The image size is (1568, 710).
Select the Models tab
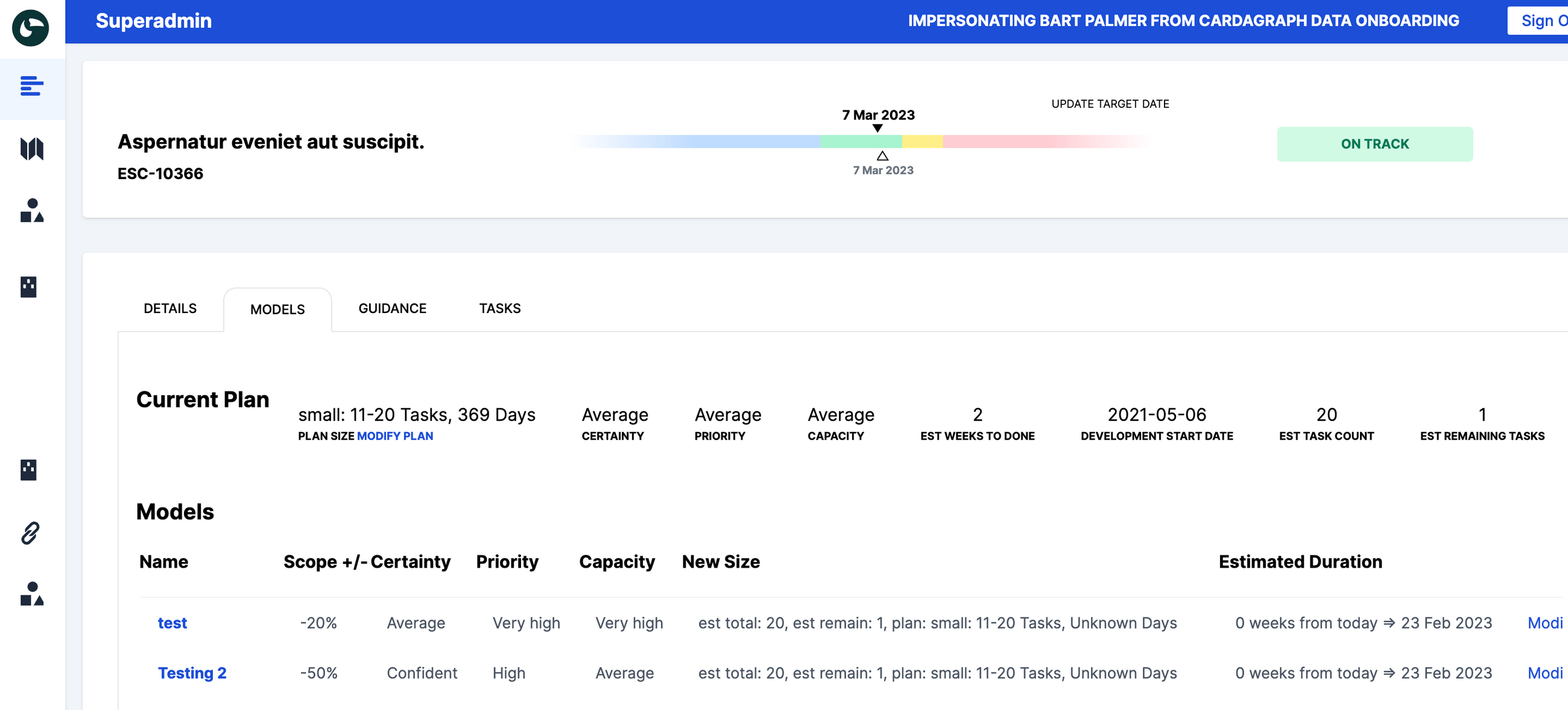[277, 309]
